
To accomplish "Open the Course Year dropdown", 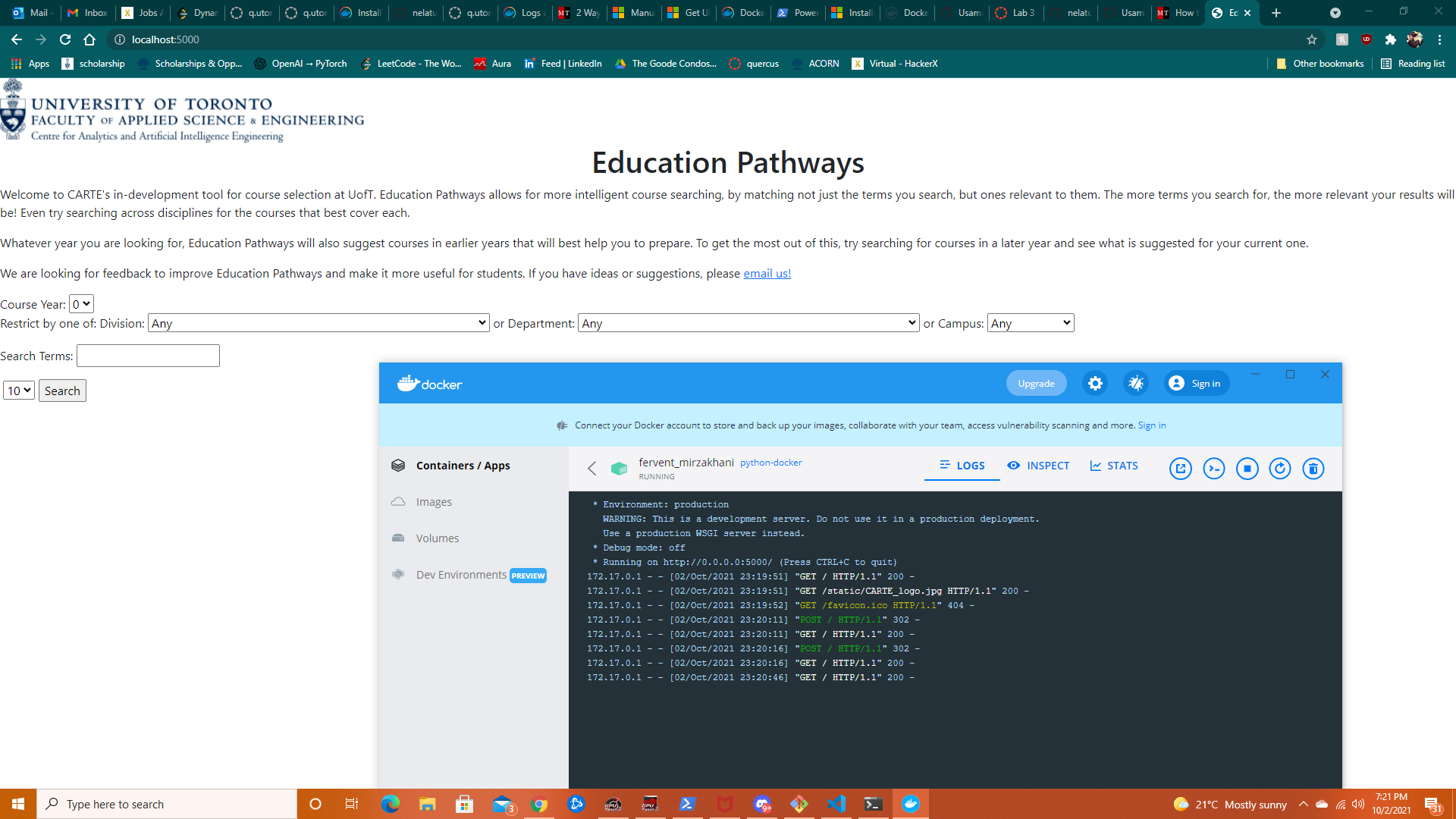I will coord(80,303).
